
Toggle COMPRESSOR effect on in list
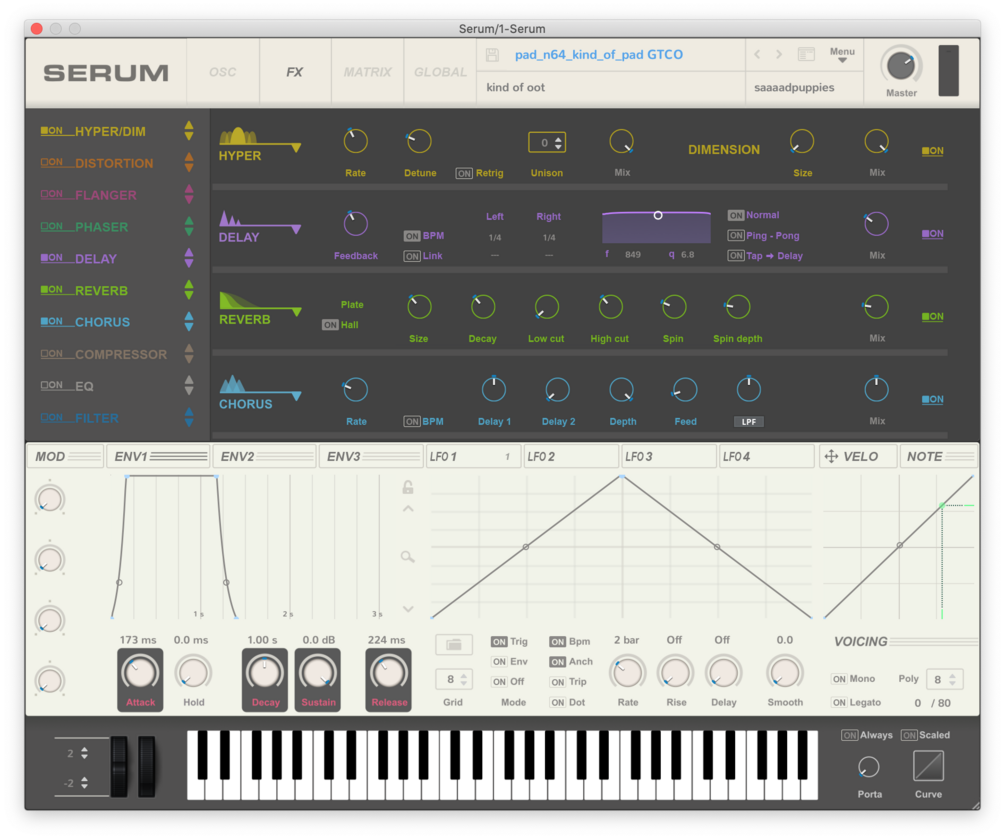tap(52, 354)
